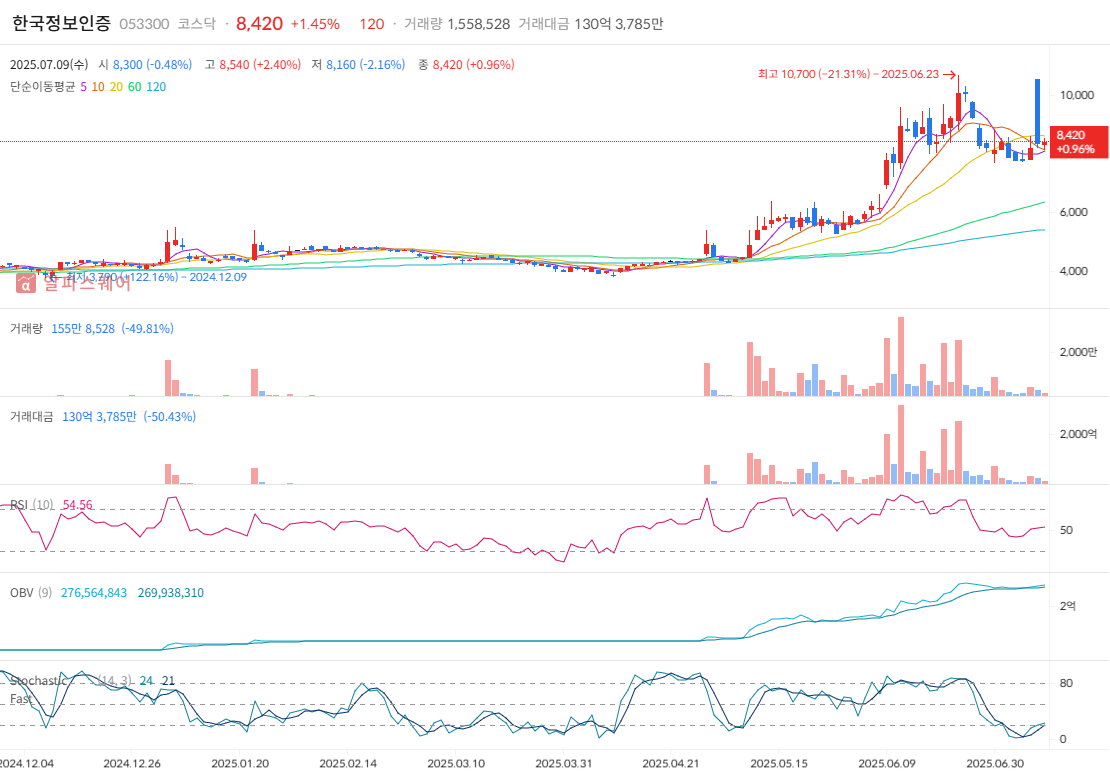This screenshot has height=778, width=1110.
Task: Click the tall blue candlestick reaching above 10,000
Action: pyautogui.click(x=1037, y=112)
